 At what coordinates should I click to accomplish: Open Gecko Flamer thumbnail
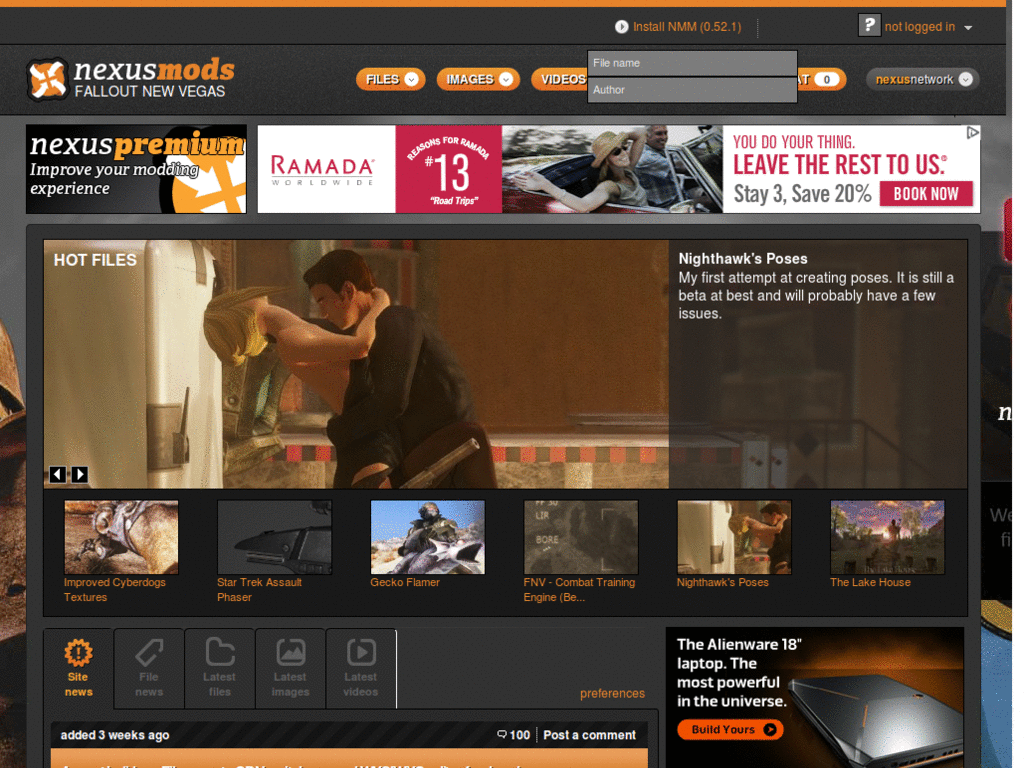(428, 537)
